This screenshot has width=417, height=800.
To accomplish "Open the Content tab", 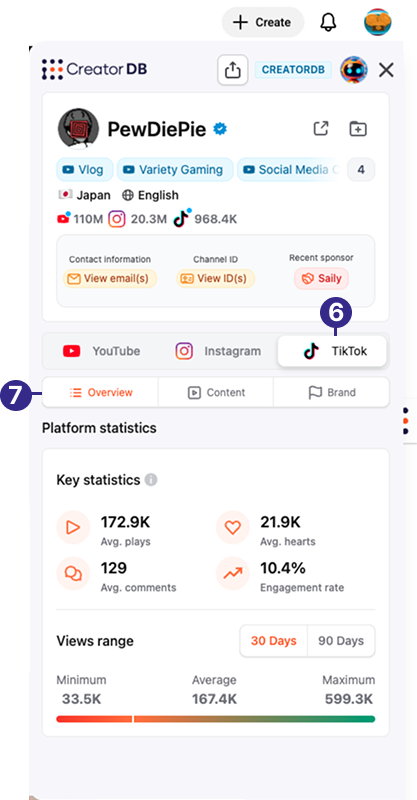I will (216, 392).
